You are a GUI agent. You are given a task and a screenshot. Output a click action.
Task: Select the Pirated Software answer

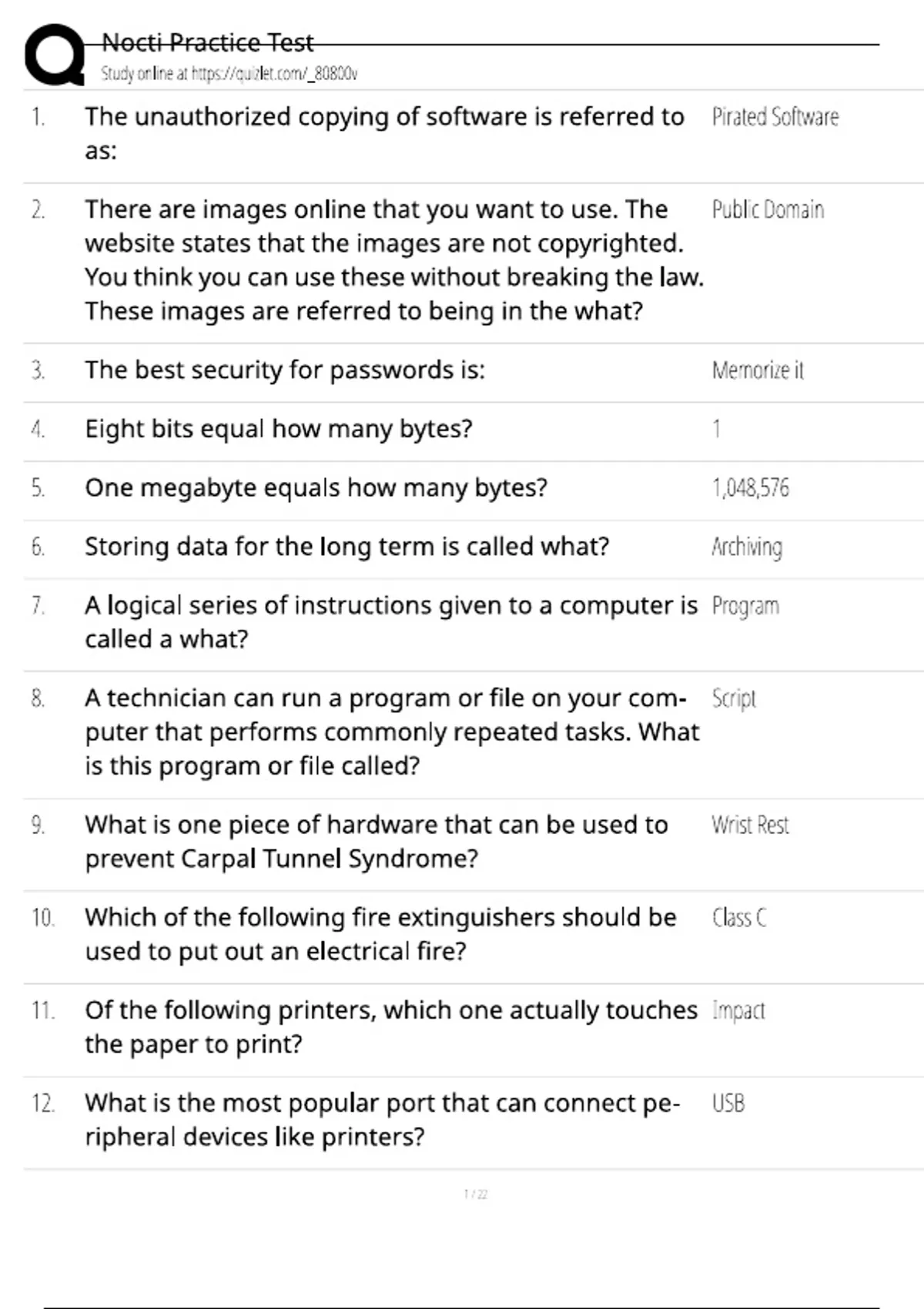click(x=775, y=117)
